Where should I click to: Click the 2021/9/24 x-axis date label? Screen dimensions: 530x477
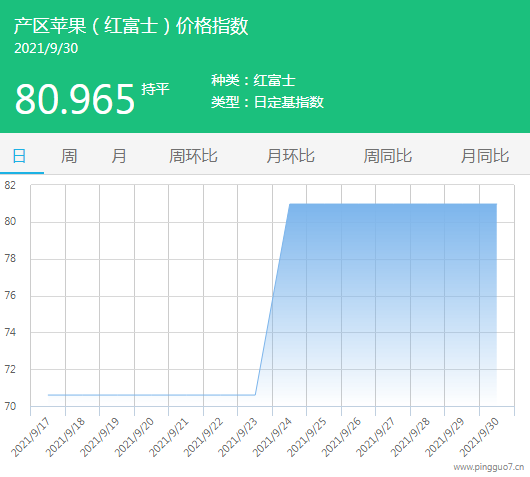(x=272, y=437)
